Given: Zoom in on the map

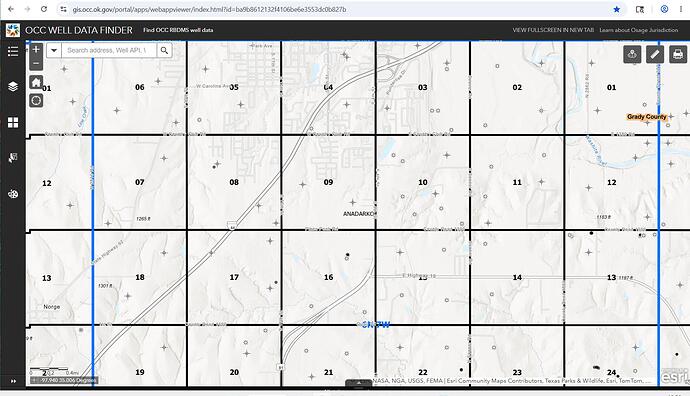Looking at the screenshot, I should coord(36,49).
